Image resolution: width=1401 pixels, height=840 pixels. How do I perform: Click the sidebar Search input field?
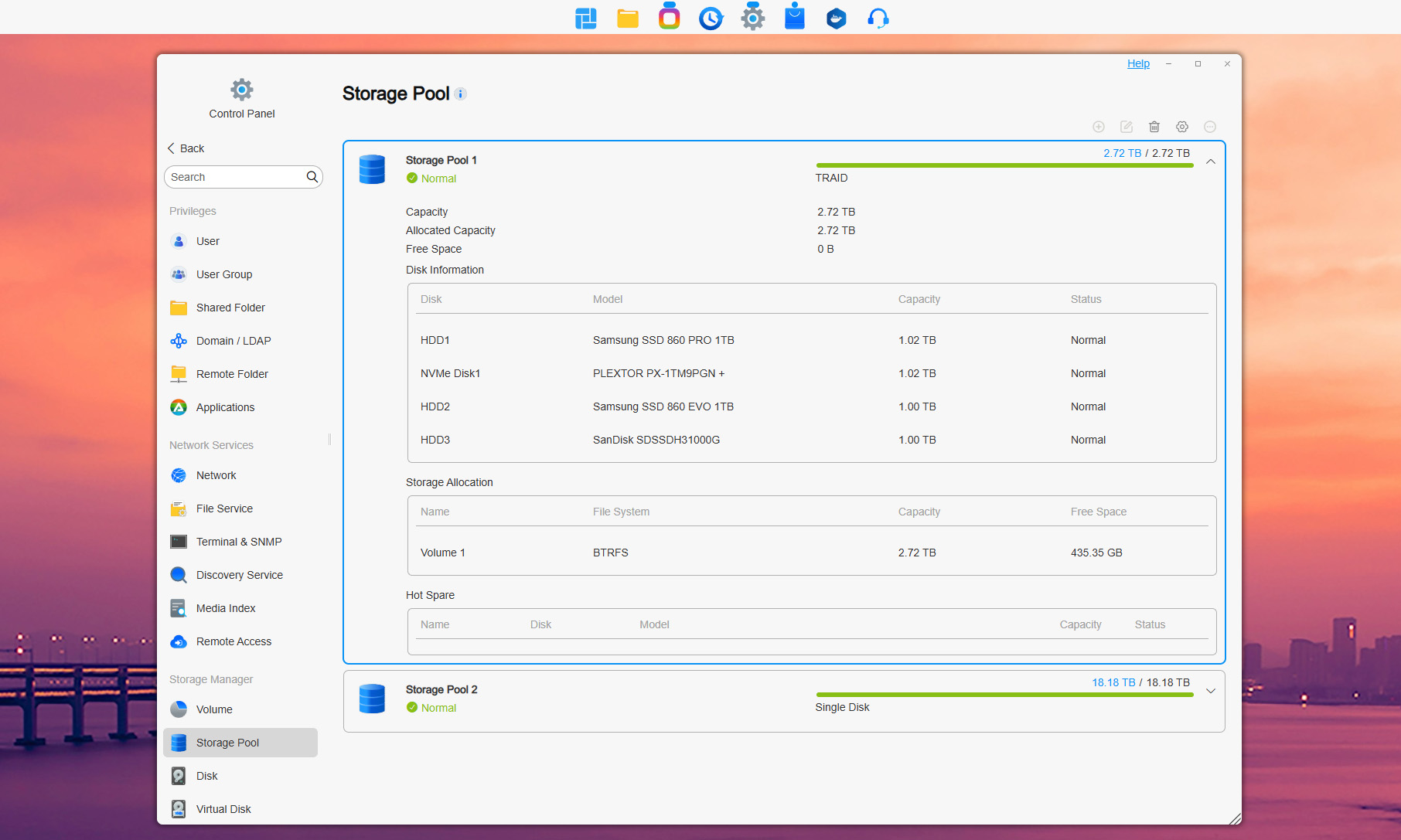(236, 177)
